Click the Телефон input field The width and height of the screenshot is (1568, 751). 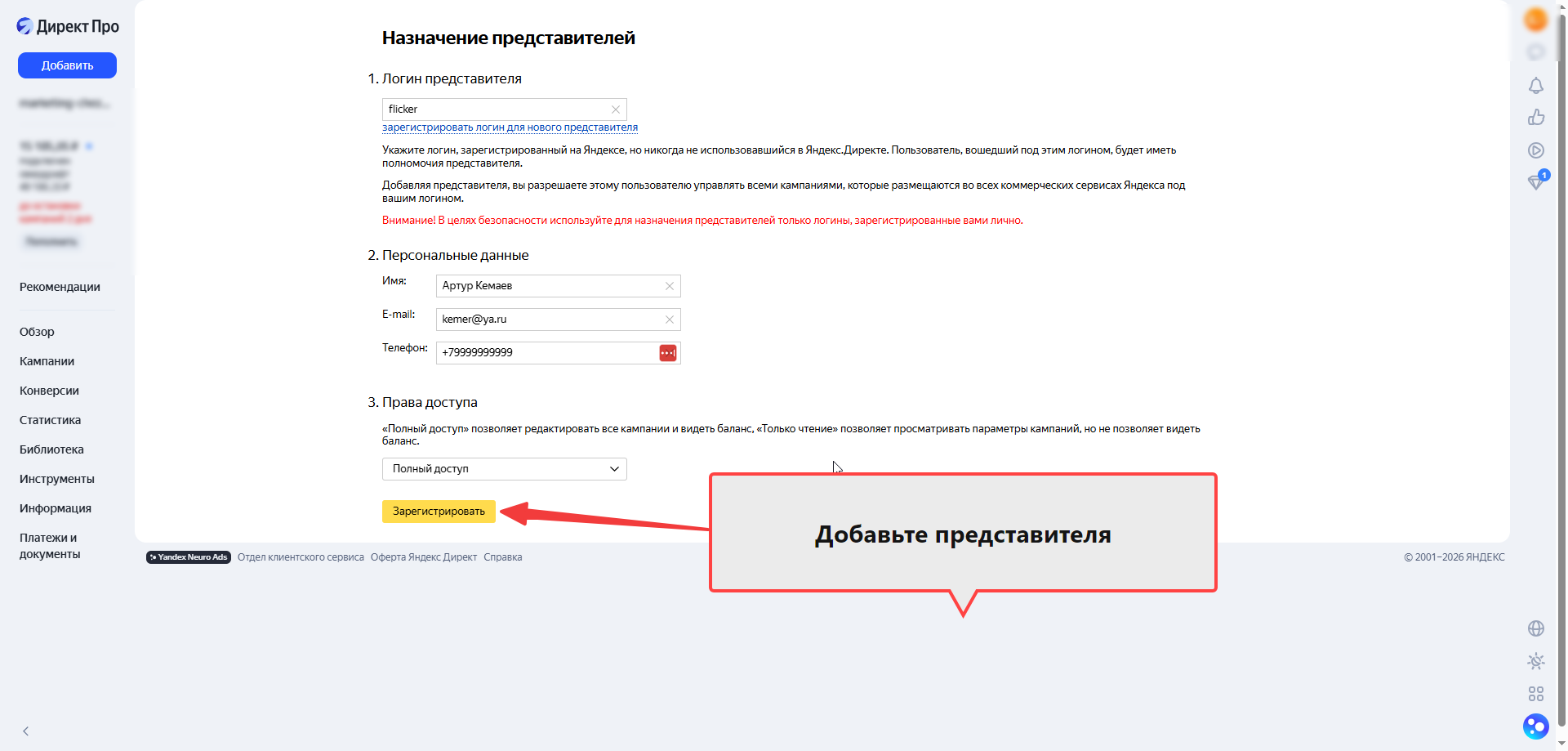[547, 353]
